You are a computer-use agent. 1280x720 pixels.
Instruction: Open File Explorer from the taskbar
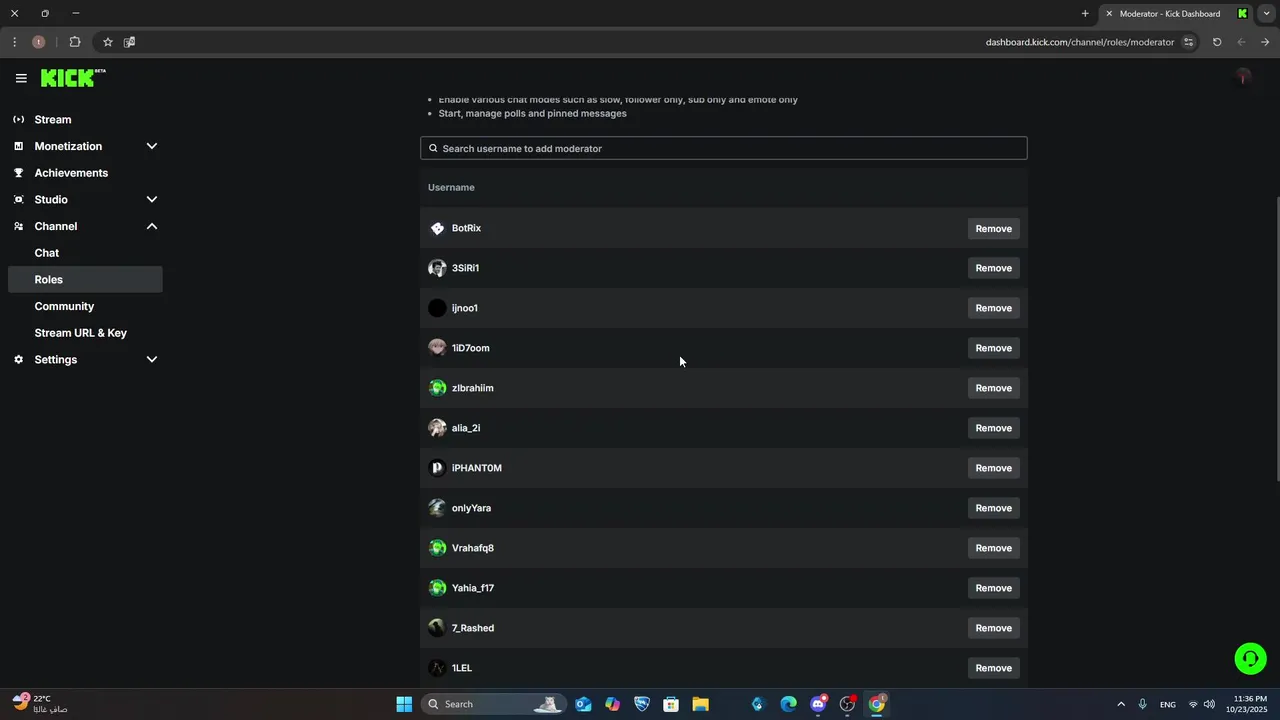pos(700,704)
